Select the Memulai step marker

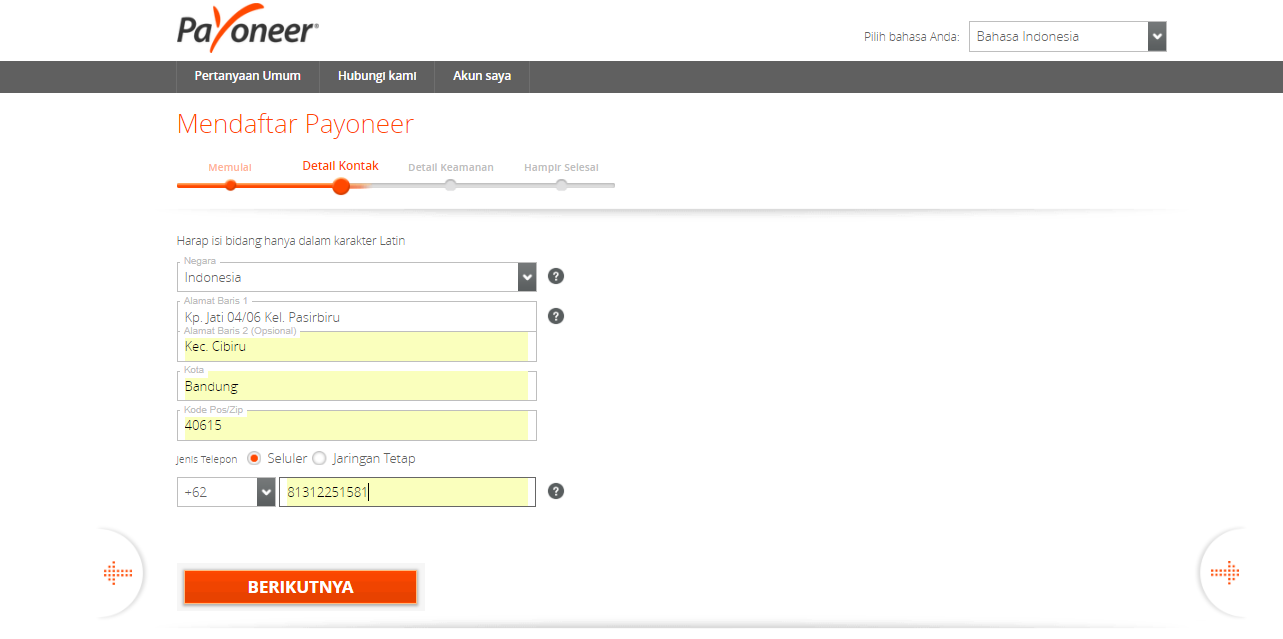[x=230, y=185]
